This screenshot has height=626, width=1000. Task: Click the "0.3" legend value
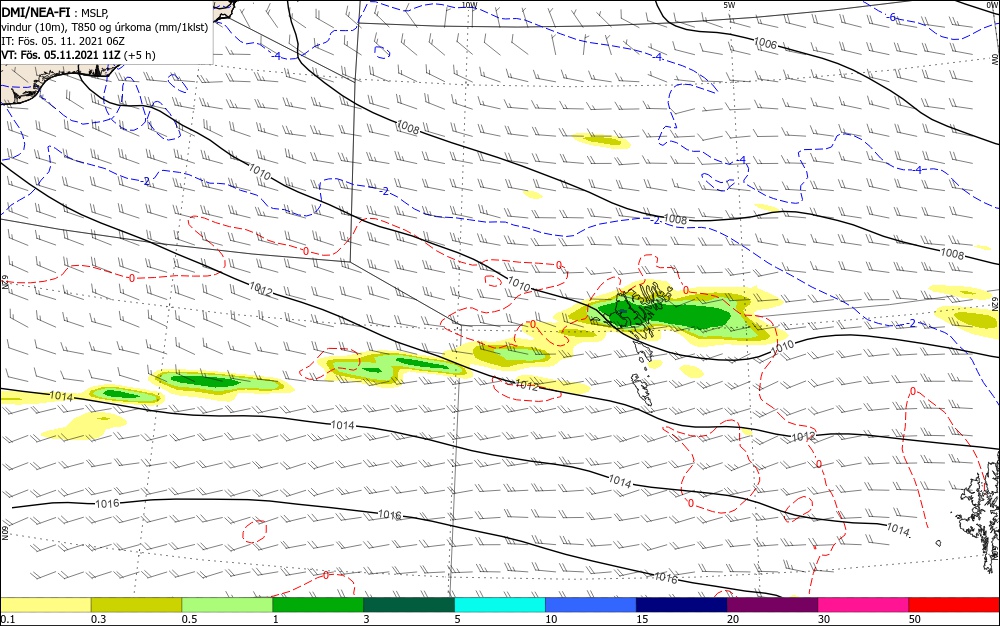point(98,619)
